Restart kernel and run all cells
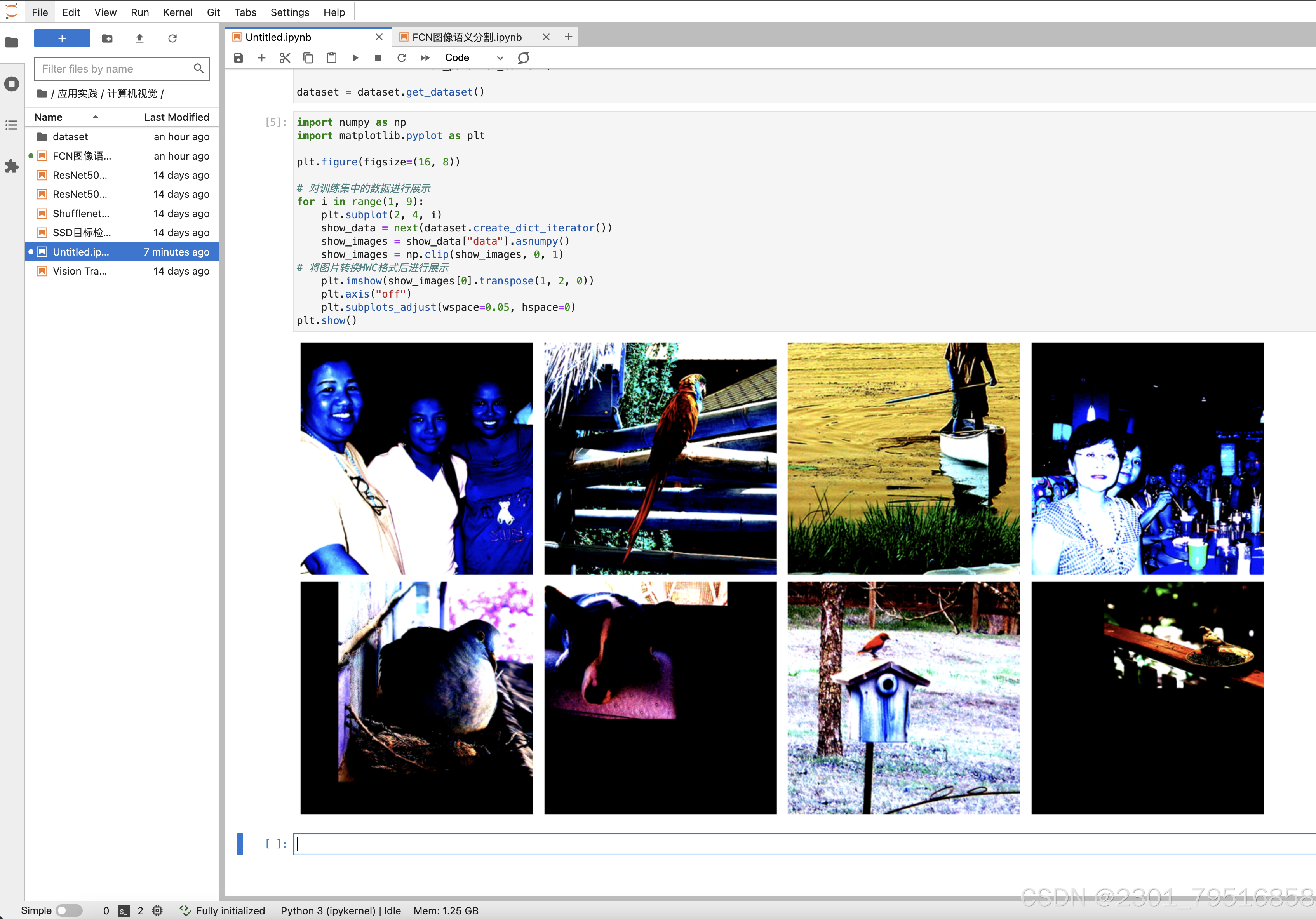 (x=425, y=58)
